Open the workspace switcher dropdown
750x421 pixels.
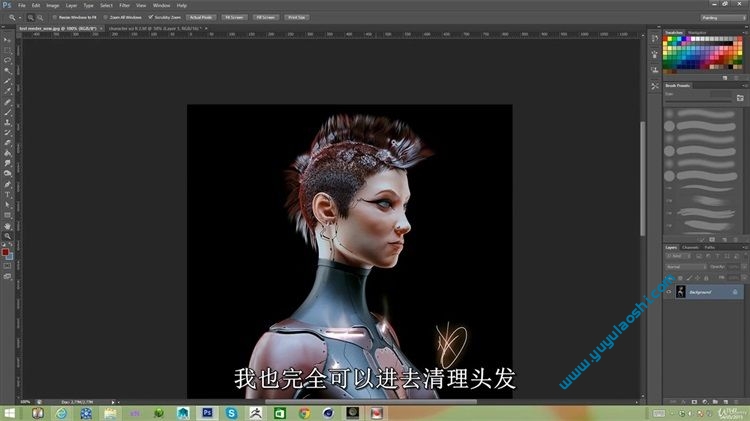point(723,18)
